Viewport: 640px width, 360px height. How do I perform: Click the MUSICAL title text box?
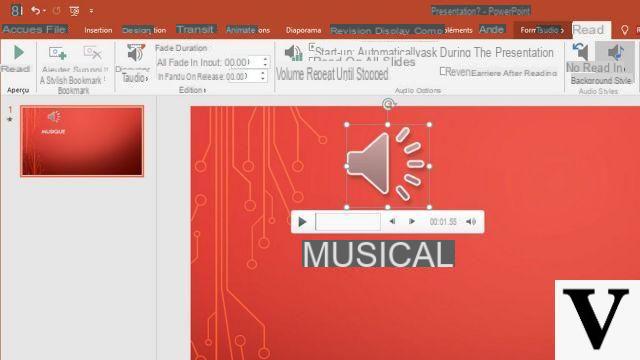pos(378,254)
